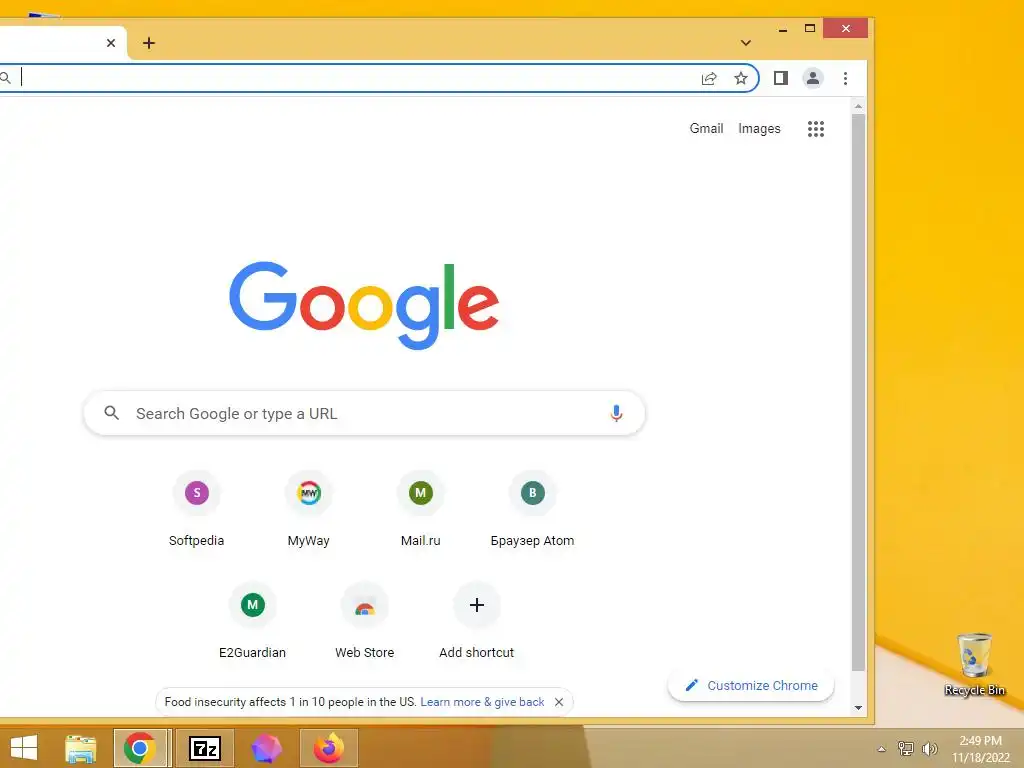Open the Web Store shortcut
Viewport: 1024px width, 768px height.
[x=364, y=622]
